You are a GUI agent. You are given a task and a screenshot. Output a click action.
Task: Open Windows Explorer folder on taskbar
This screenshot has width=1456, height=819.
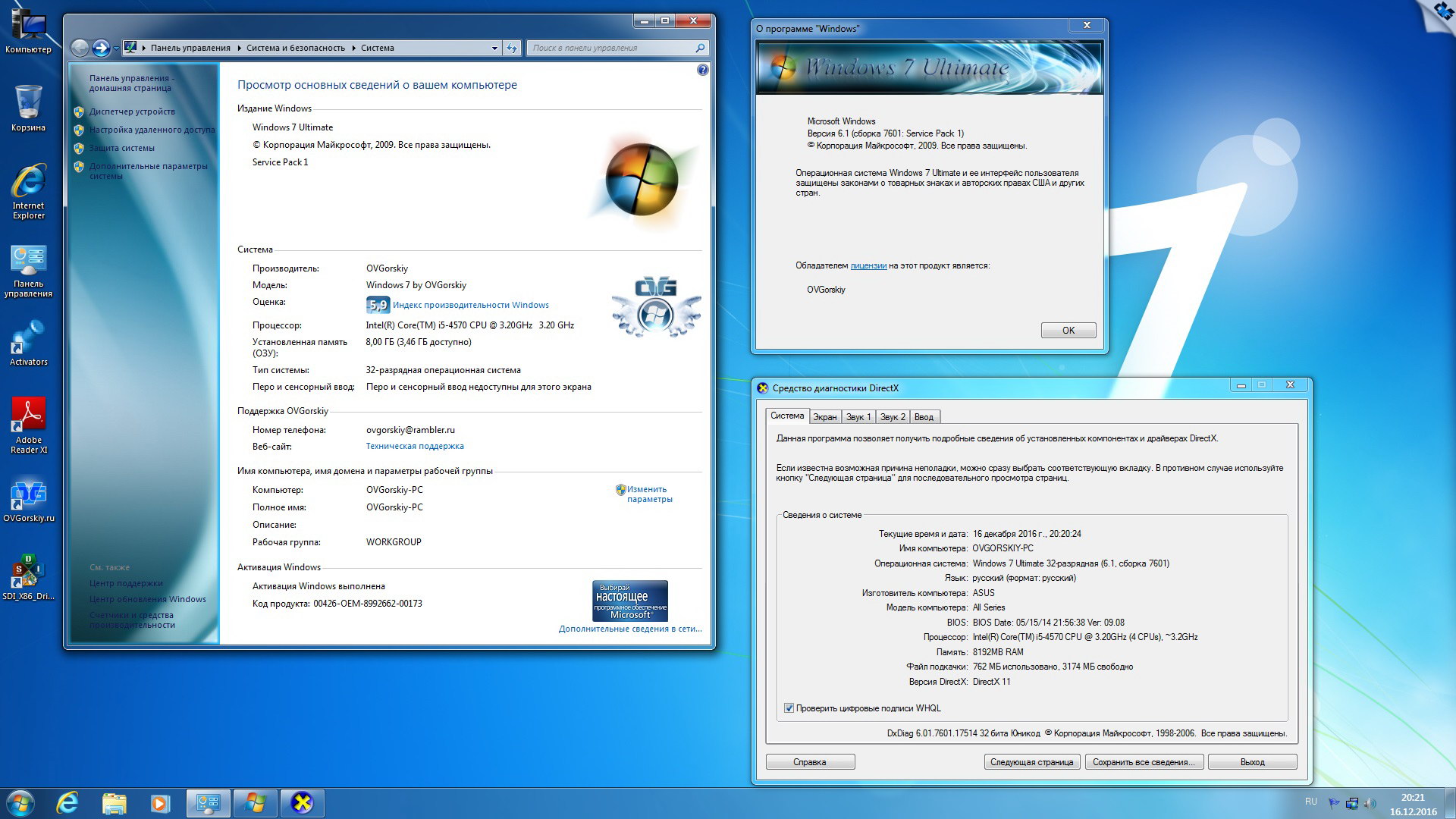(x=114, y=803)
